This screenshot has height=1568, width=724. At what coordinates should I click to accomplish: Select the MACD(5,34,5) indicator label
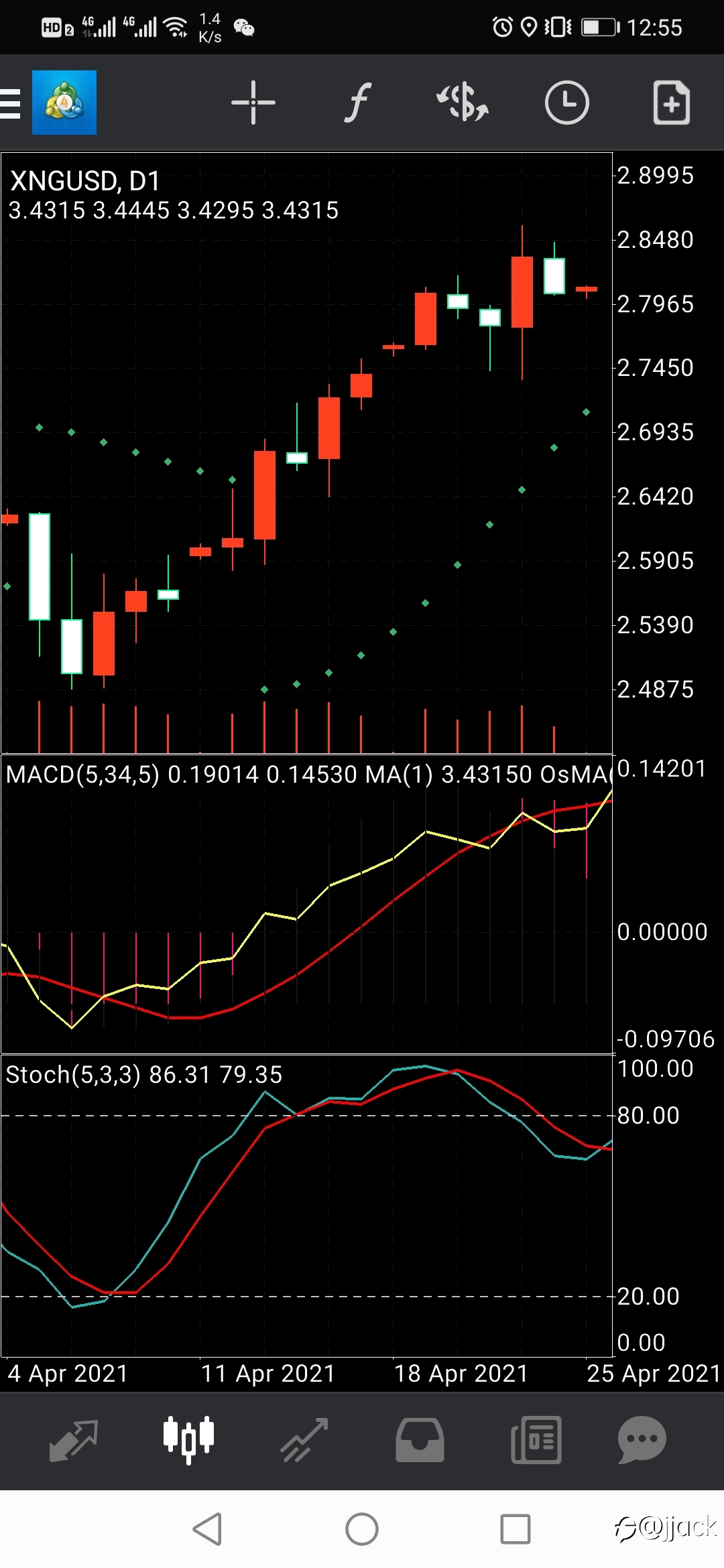click(x=83, y=775)
